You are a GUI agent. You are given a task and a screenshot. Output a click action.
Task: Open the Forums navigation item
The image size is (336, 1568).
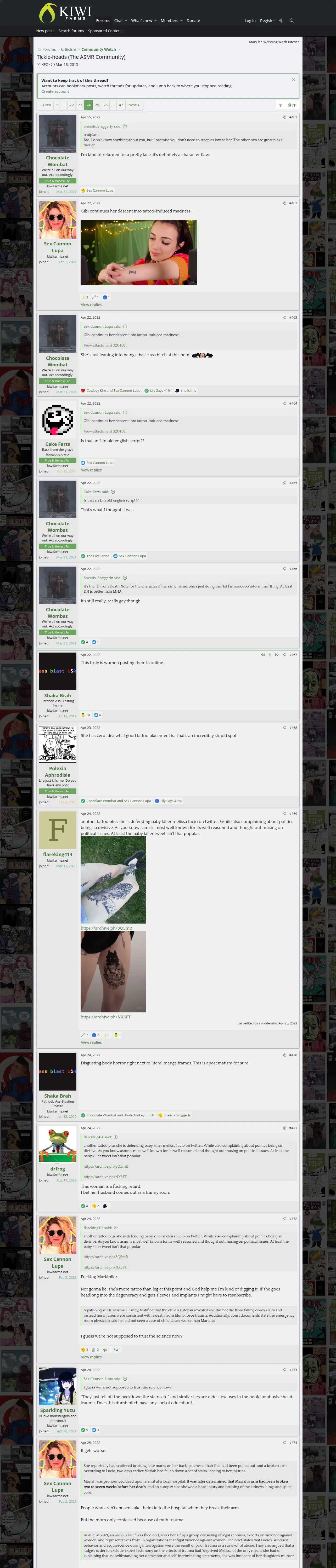(103, 21)
